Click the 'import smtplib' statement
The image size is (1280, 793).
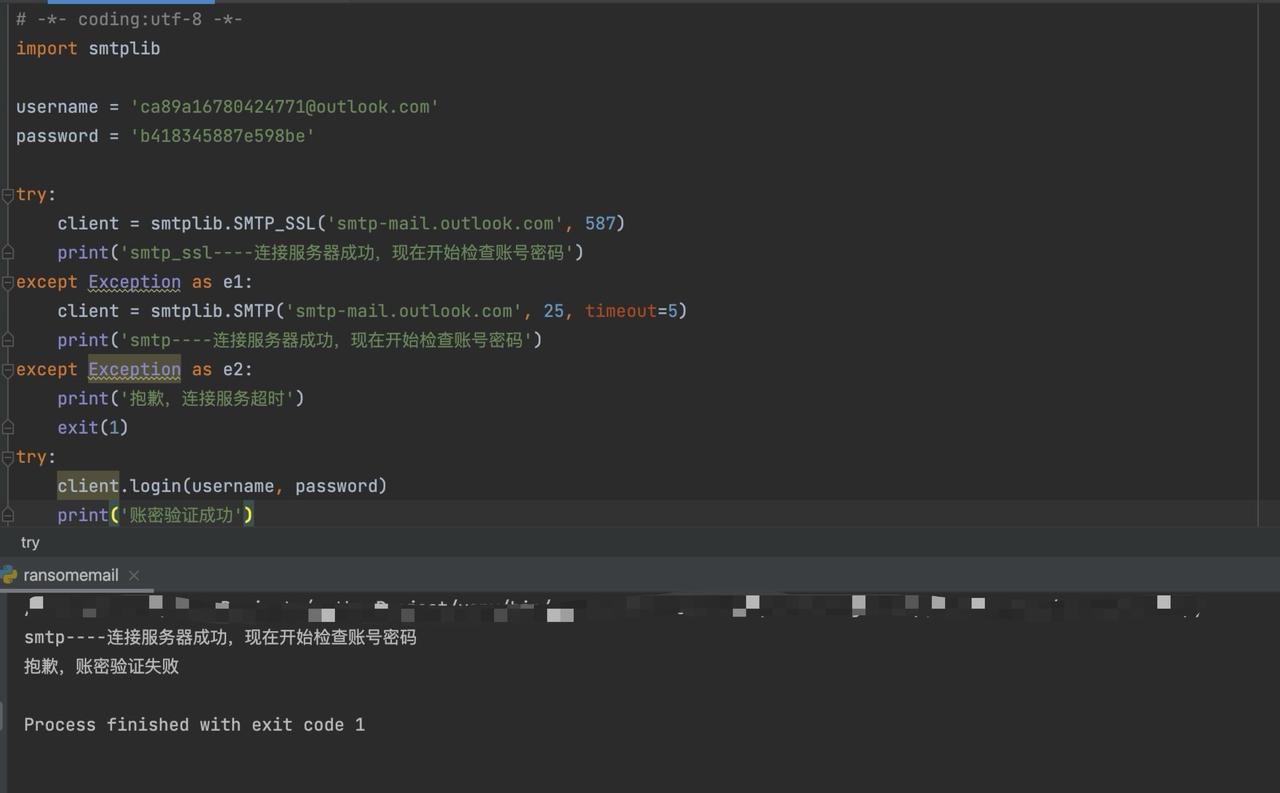tap(88, 48)
